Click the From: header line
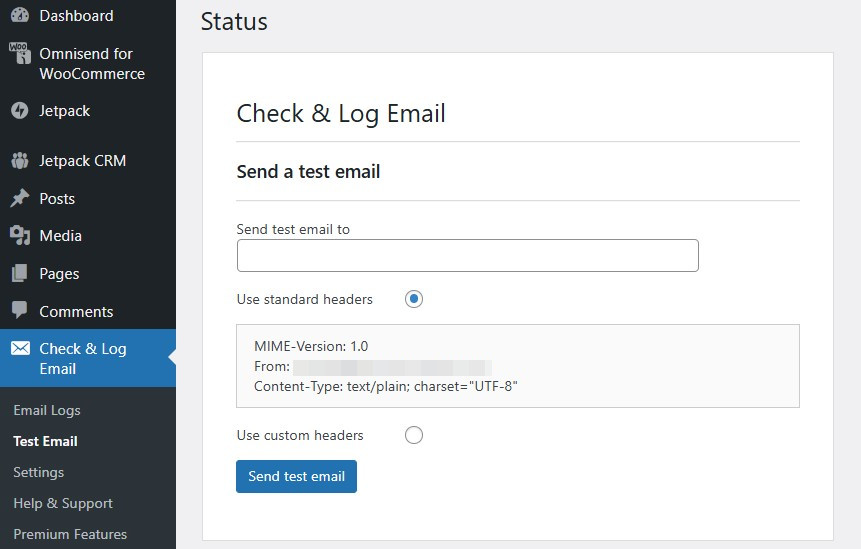861x549 pixels. [x=373, y=367]
